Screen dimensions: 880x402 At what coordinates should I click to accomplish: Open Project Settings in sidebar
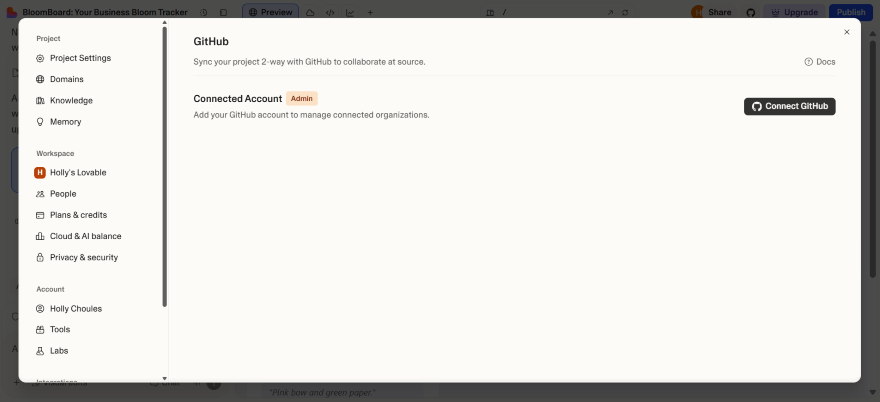[80, 58]
